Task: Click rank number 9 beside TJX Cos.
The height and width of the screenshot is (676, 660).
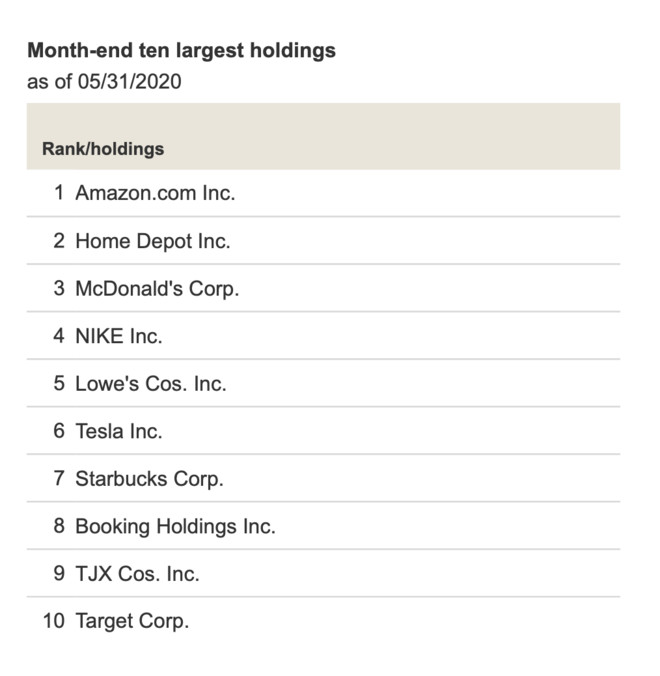Action: [59, 574]
